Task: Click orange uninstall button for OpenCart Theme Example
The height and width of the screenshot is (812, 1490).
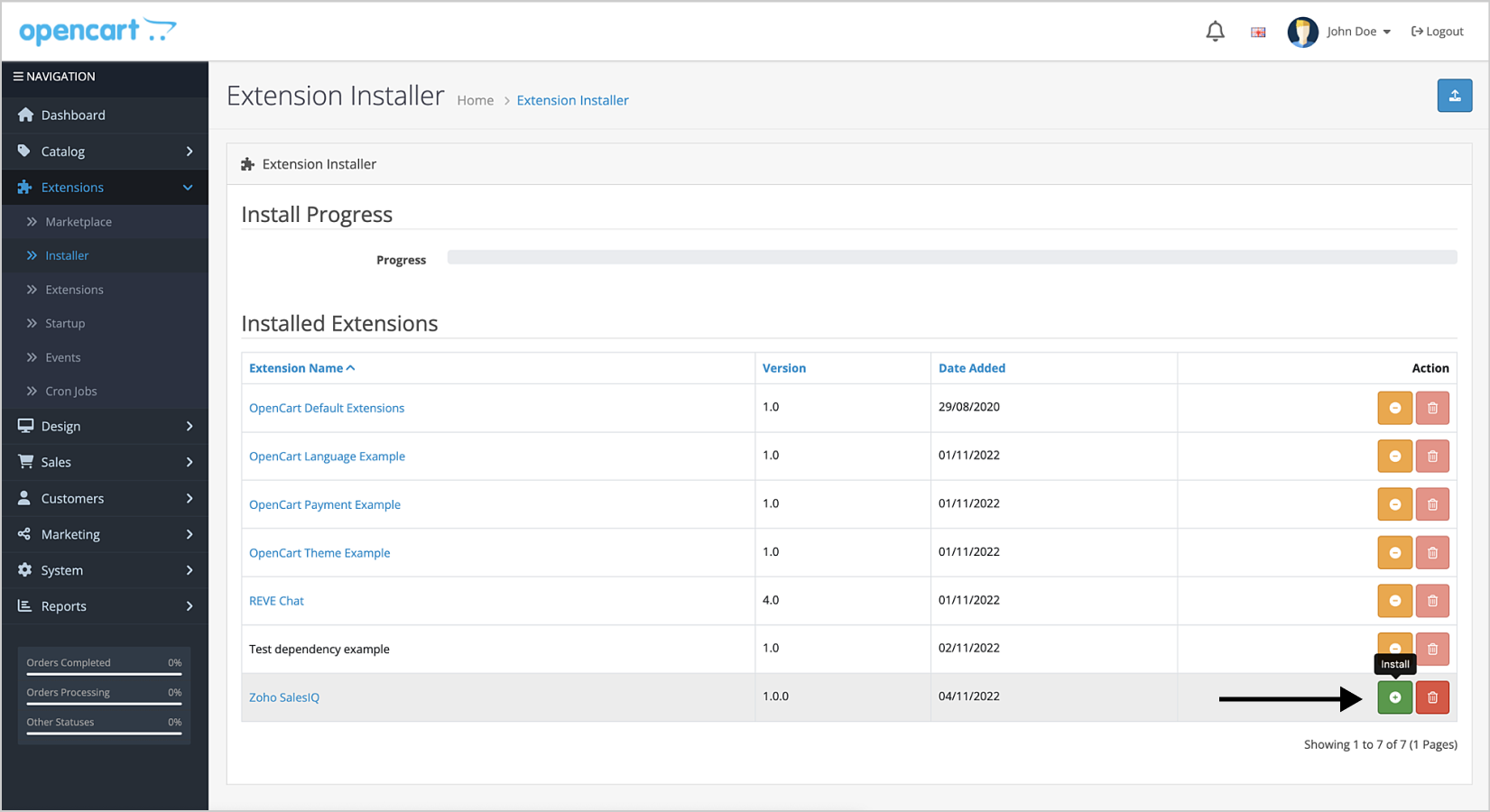Action: click(1394, 552)
